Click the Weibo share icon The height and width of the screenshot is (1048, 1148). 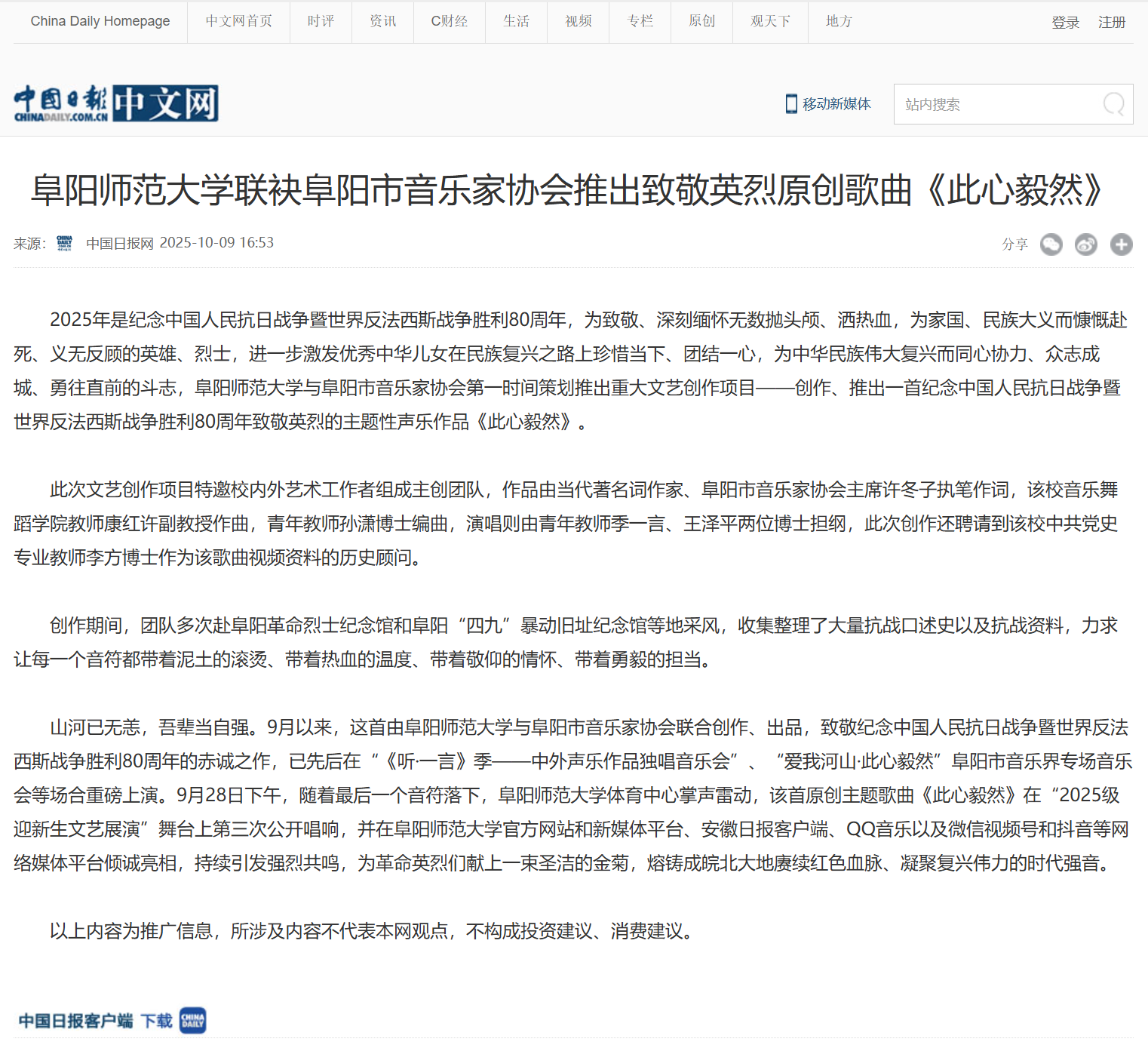1086,244
